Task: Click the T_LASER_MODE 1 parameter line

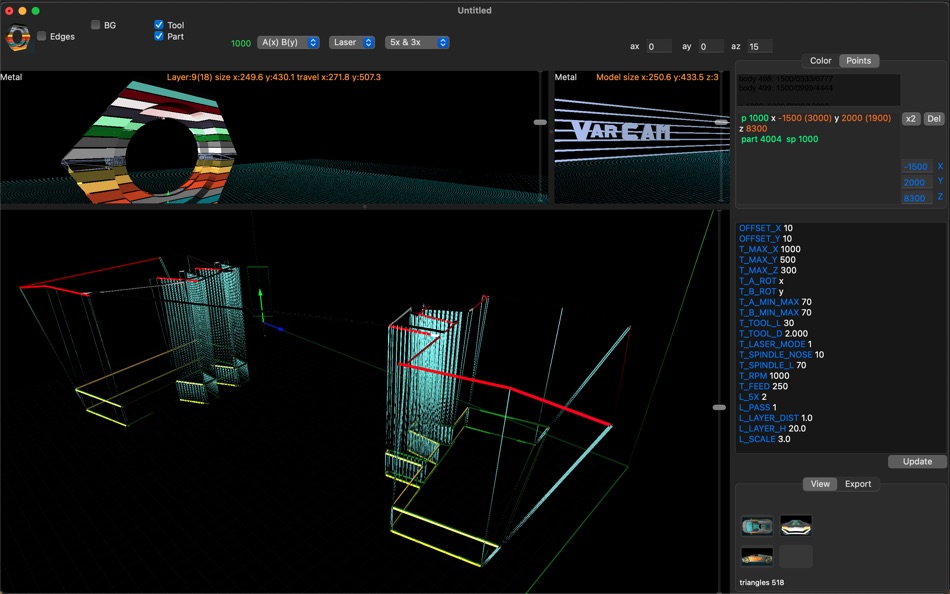Action: (776, 344)
